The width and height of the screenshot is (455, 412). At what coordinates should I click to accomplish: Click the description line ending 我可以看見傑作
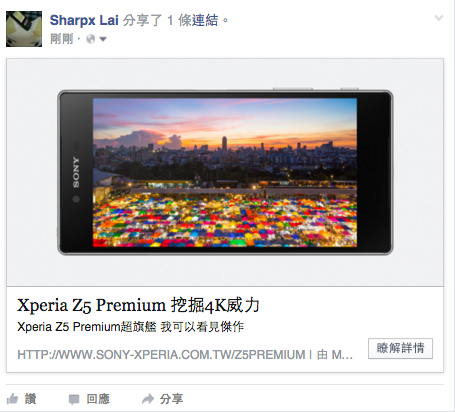(130, 327)
